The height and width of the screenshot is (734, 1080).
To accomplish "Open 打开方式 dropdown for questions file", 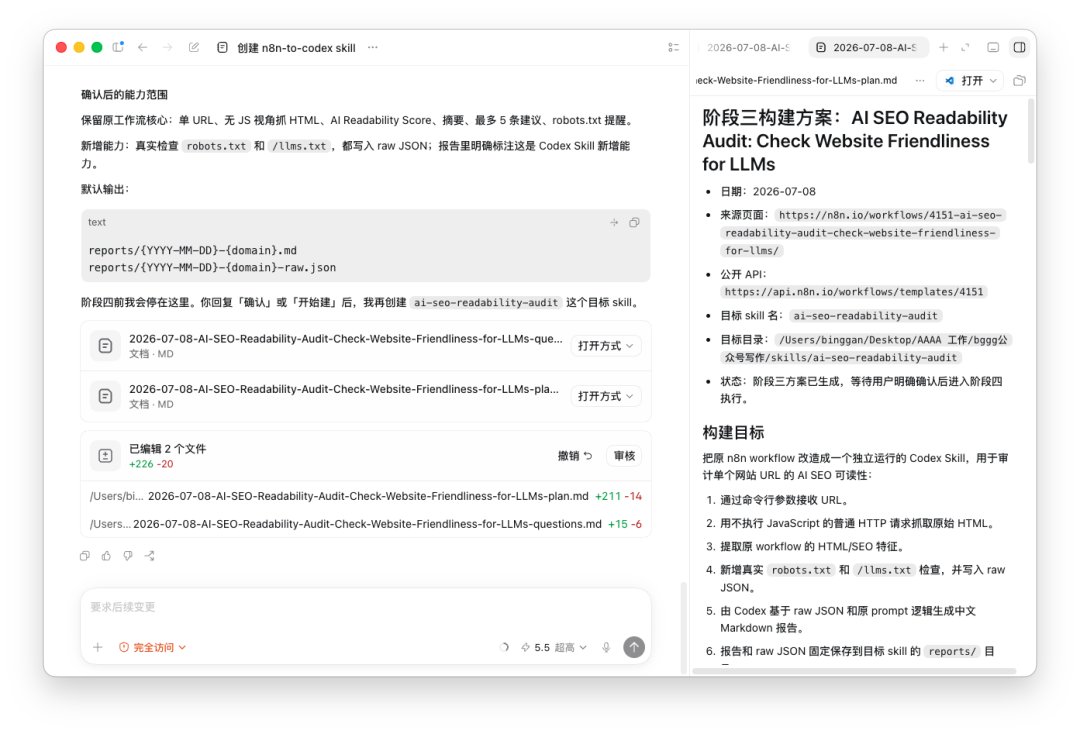I will [605, 346].
